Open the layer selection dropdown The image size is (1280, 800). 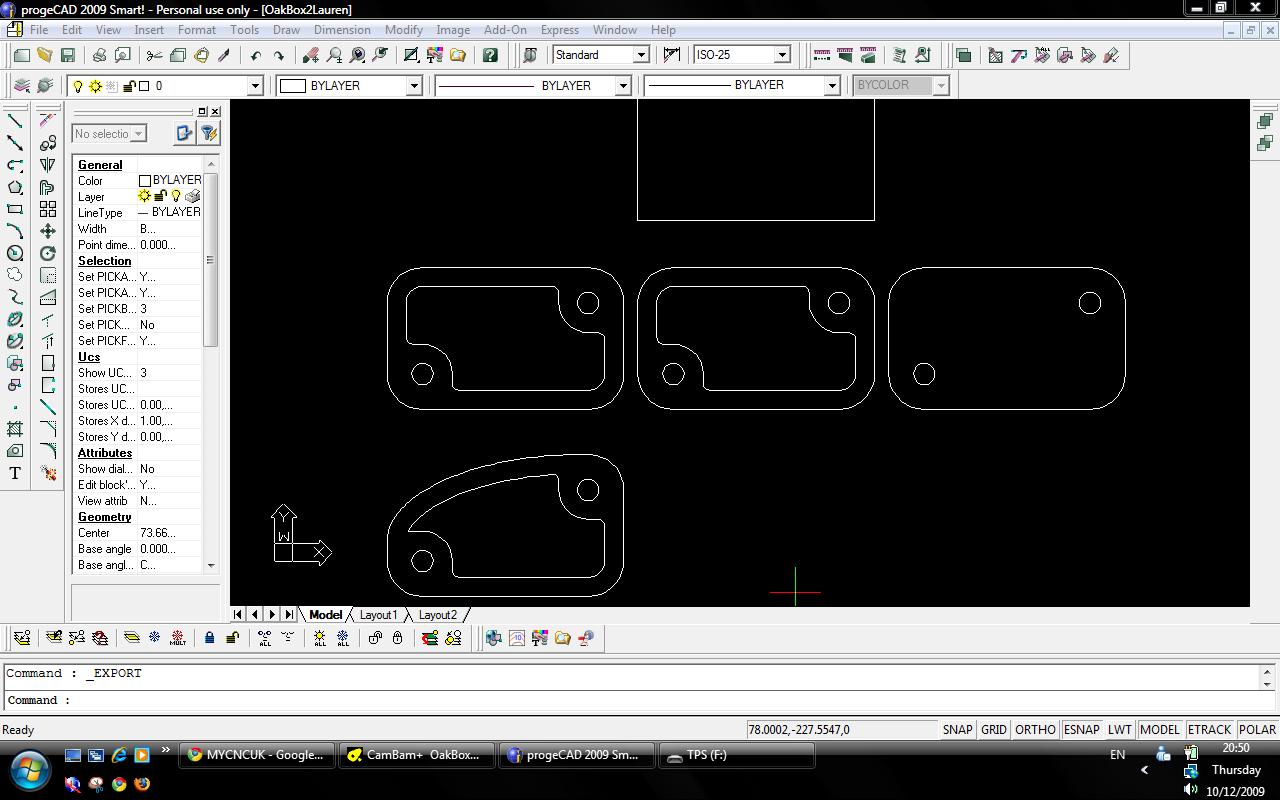click(254, 86)
